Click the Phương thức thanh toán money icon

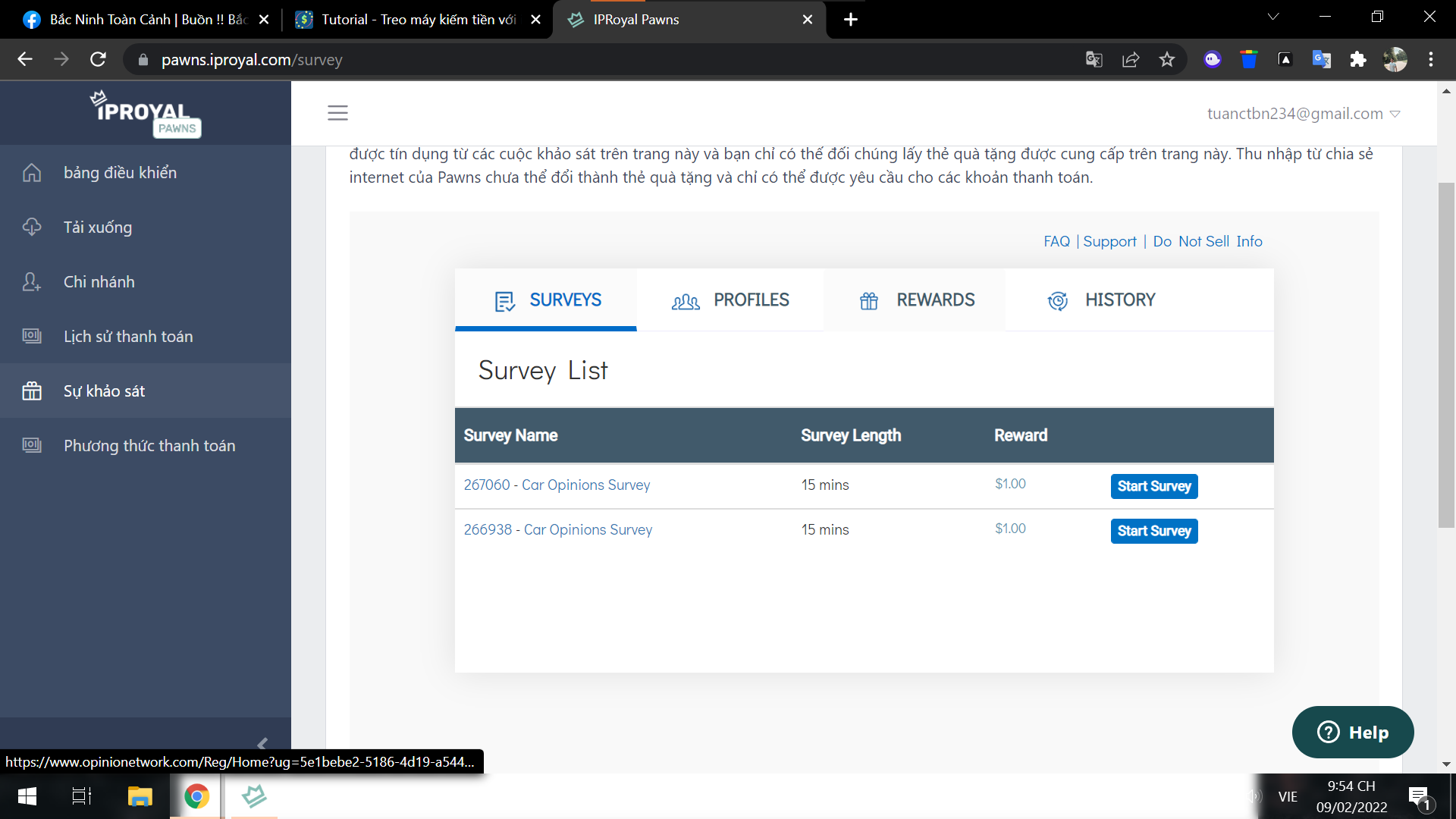32,445
